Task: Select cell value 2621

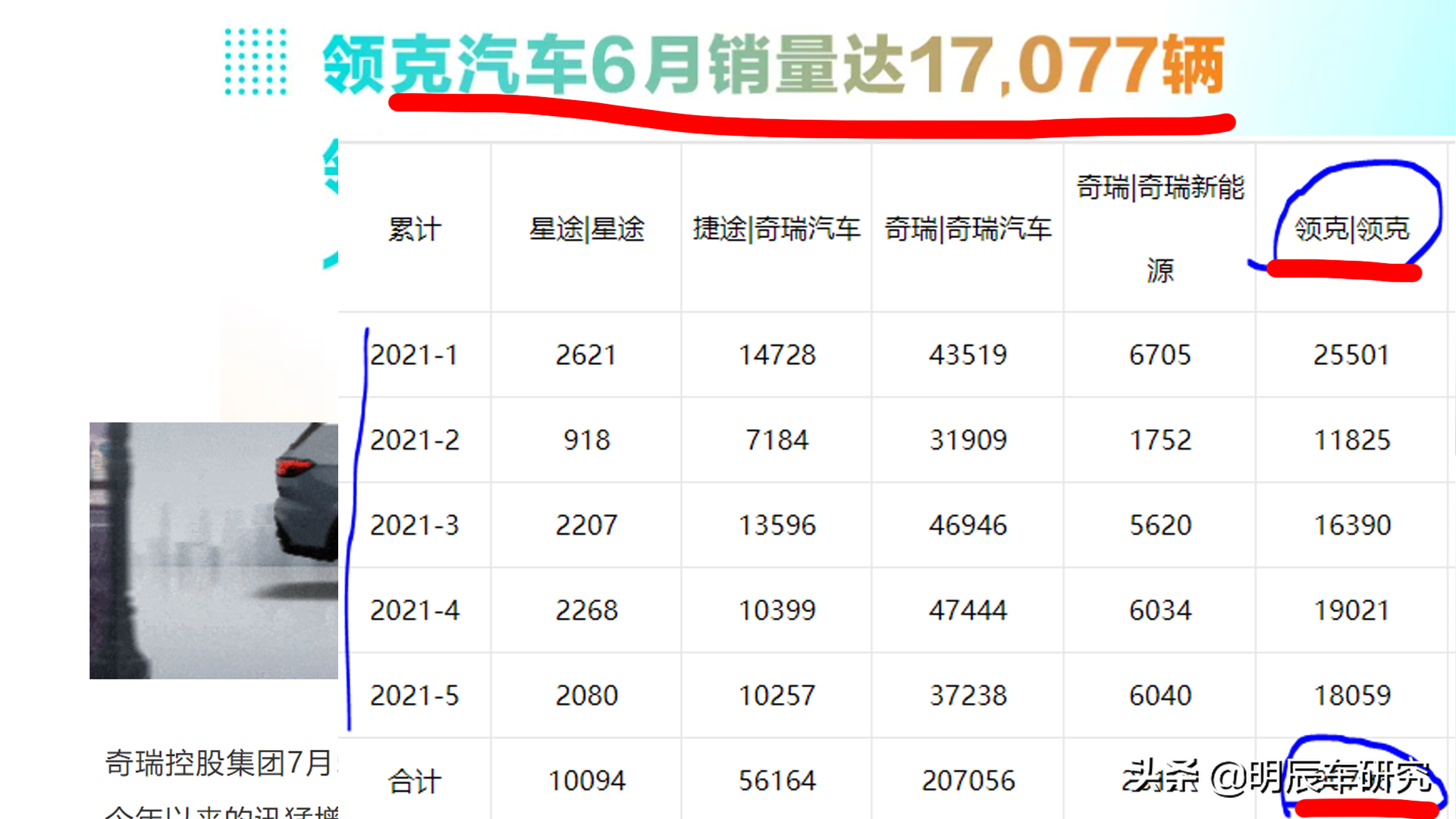Action: point(586,355)
